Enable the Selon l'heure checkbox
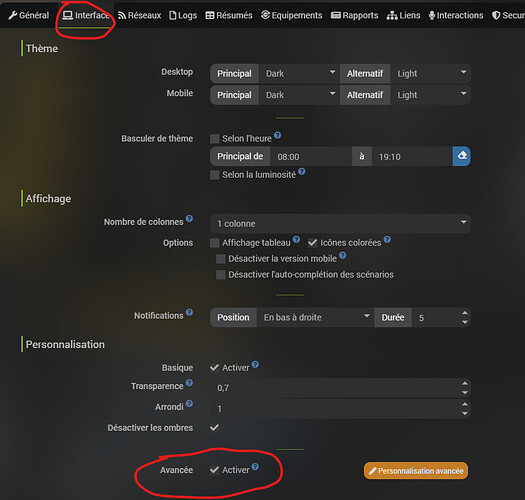This screenshot has height=500, width=525. (215, 139)
